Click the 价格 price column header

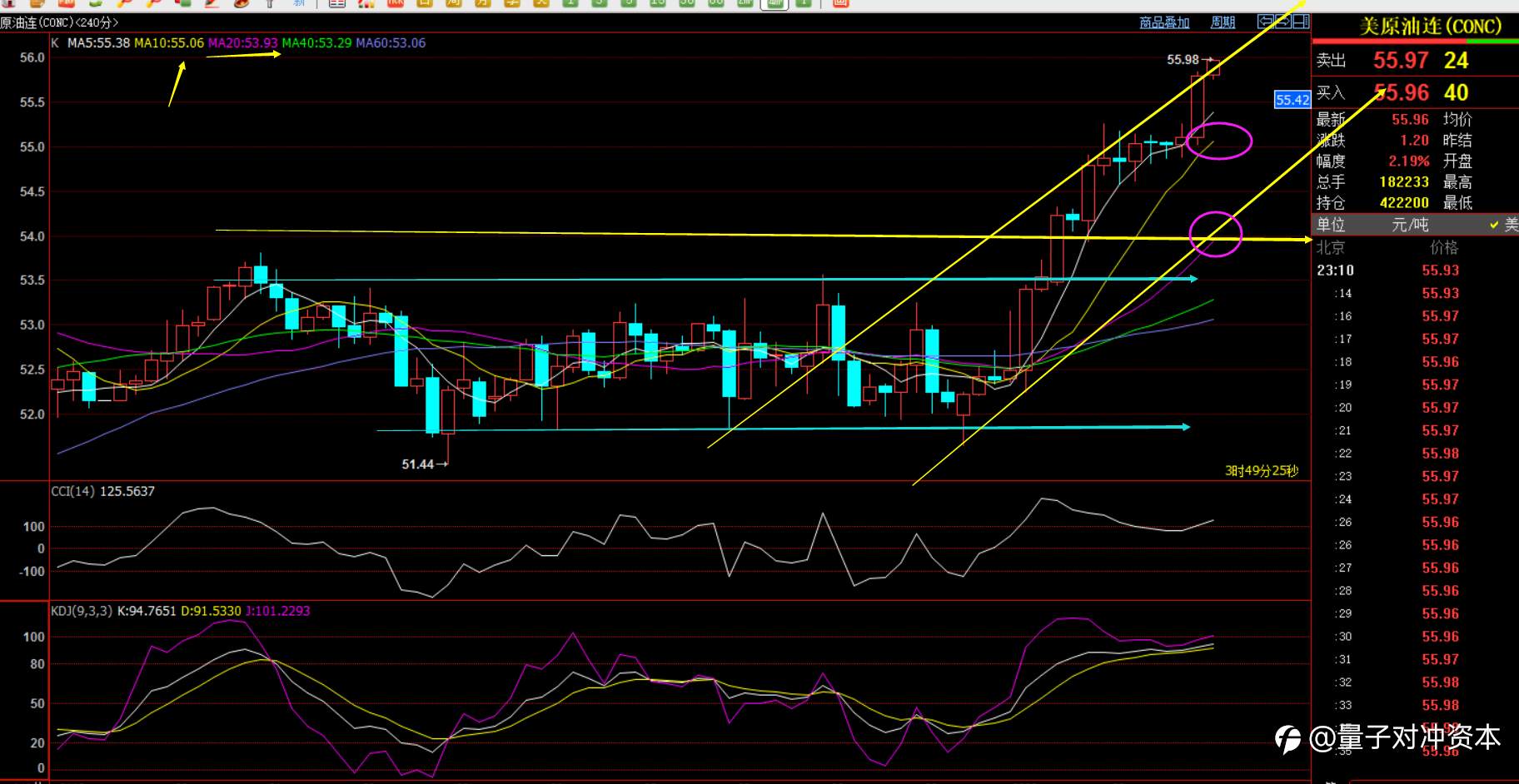[1444, 248]
